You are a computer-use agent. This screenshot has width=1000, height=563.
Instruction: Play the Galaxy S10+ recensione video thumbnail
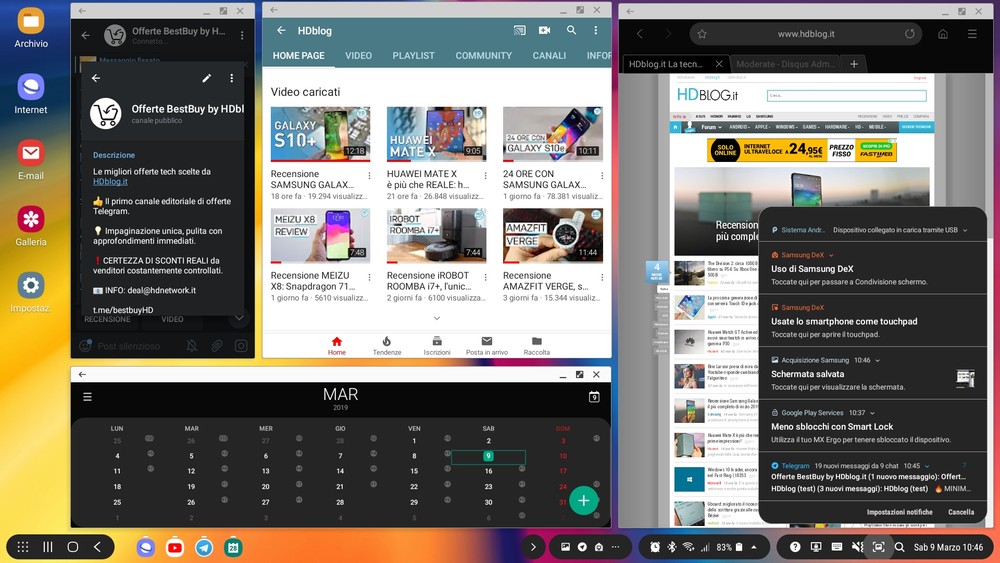pyautogui.click(x=320, y=134)
